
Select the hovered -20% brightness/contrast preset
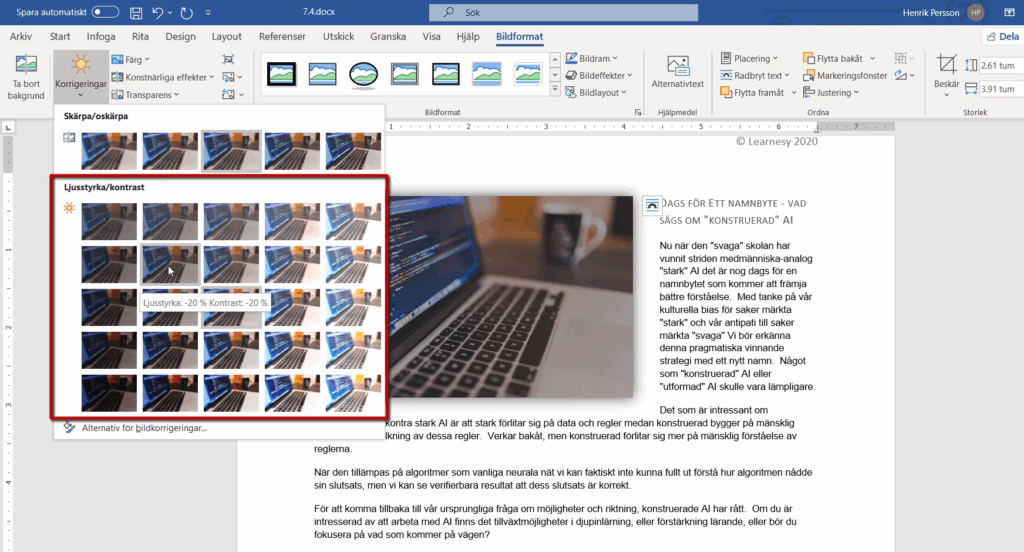(170, 265)
